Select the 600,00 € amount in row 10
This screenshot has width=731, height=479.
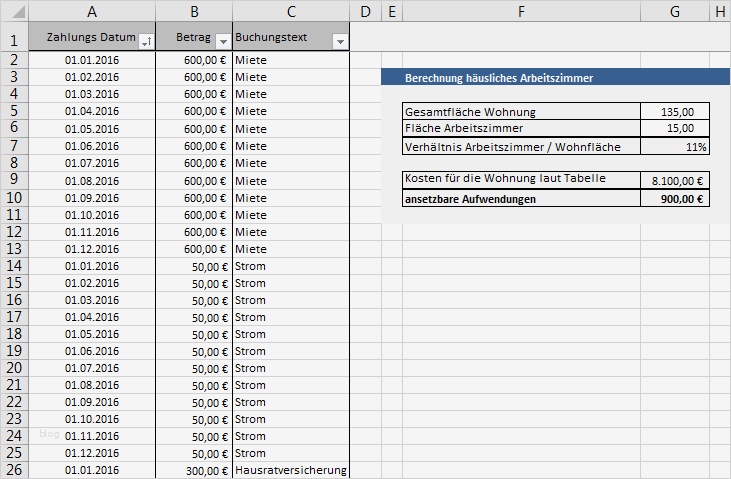click(x=194, y=198)
